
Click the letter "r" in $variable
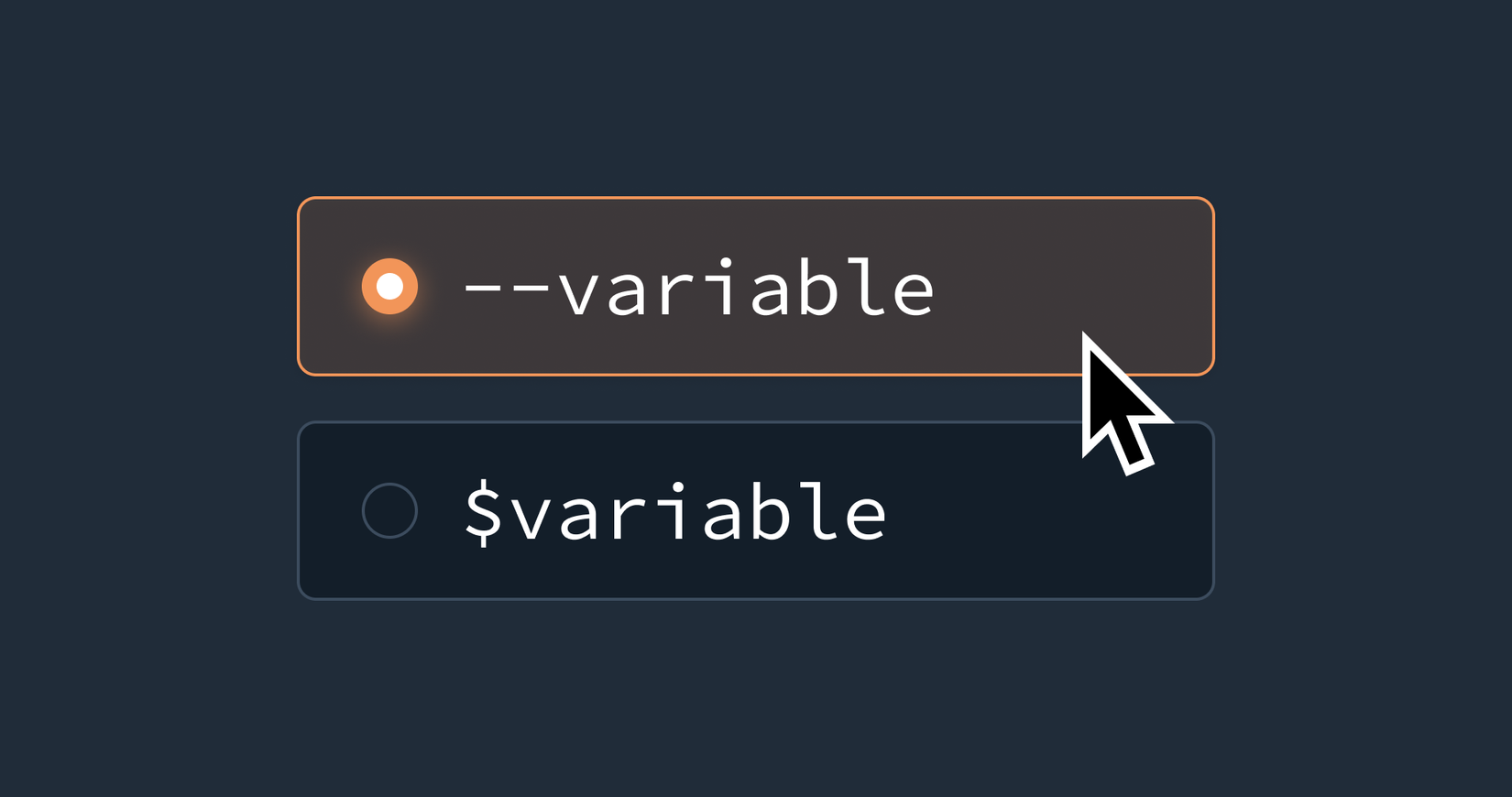pyautogui.click(x=628, y=517)
